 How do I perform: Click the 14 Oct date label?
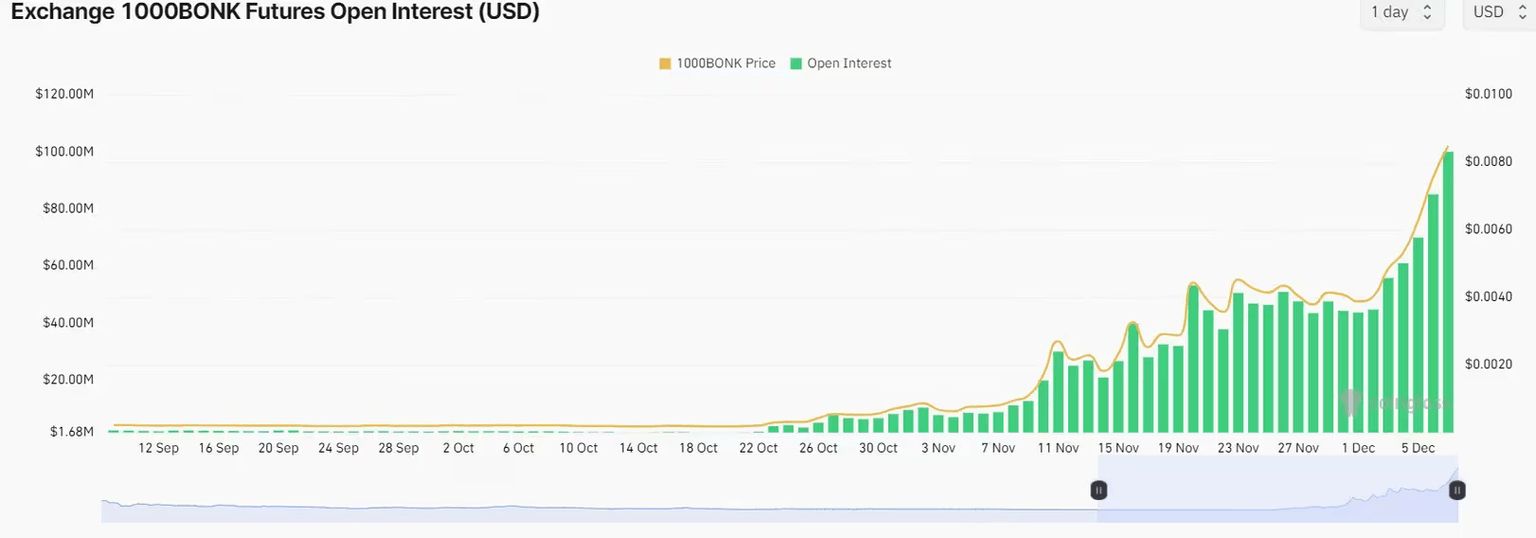coord(639,448)
